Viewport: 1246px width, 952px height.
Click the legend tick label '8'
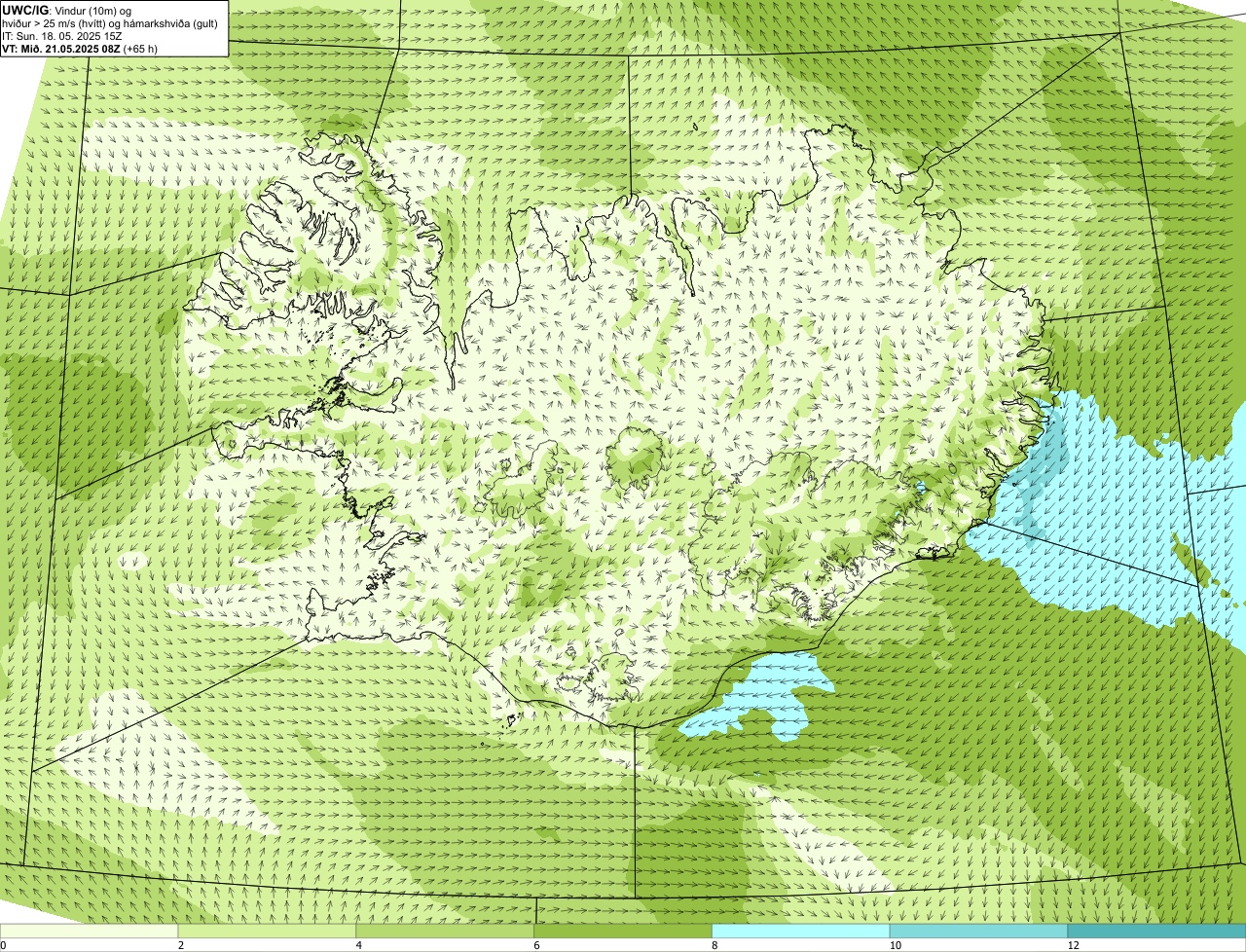[x=715, y=945]
